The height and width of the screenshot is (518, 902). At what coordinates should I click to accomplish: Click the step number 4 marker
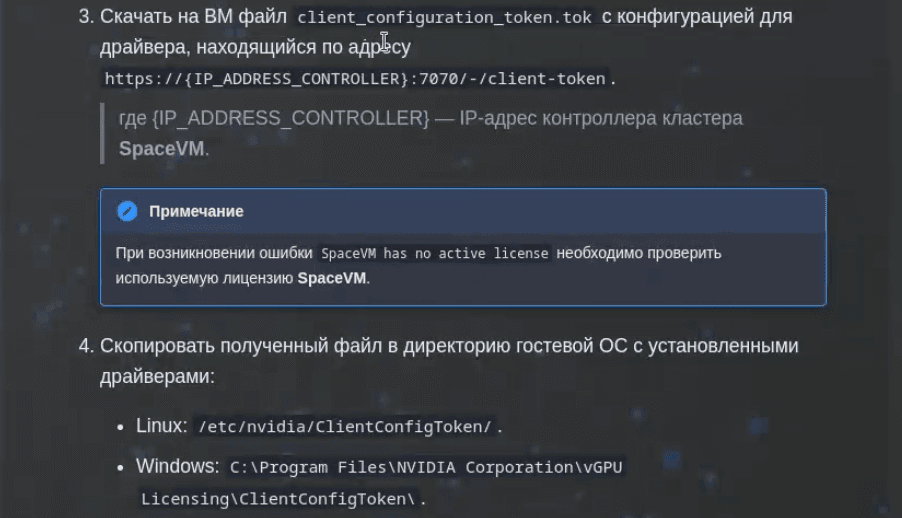coord(85,346)
